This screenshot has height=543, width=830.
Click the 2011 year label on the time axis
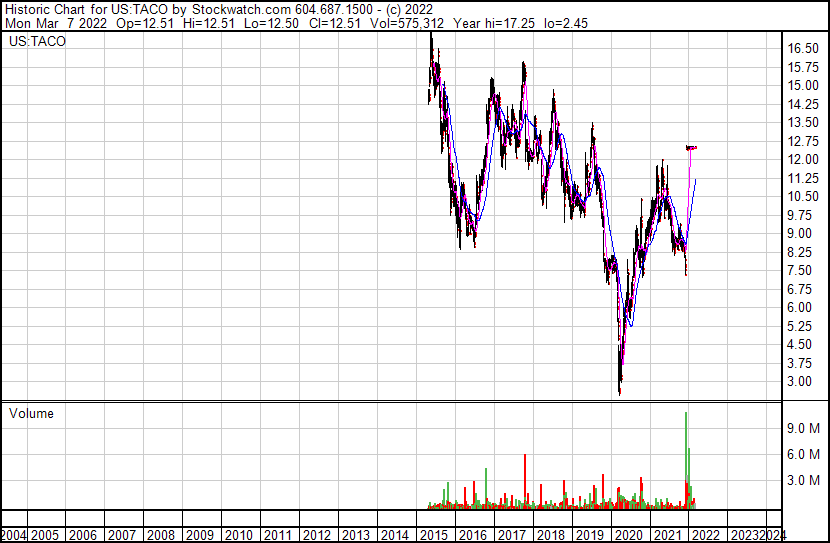pos(278,535)
